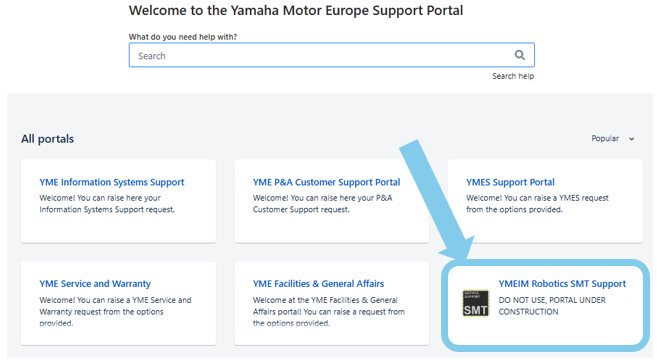Click the All portals heading
This screenshot has width=657, height=361.
click(47, 139)
